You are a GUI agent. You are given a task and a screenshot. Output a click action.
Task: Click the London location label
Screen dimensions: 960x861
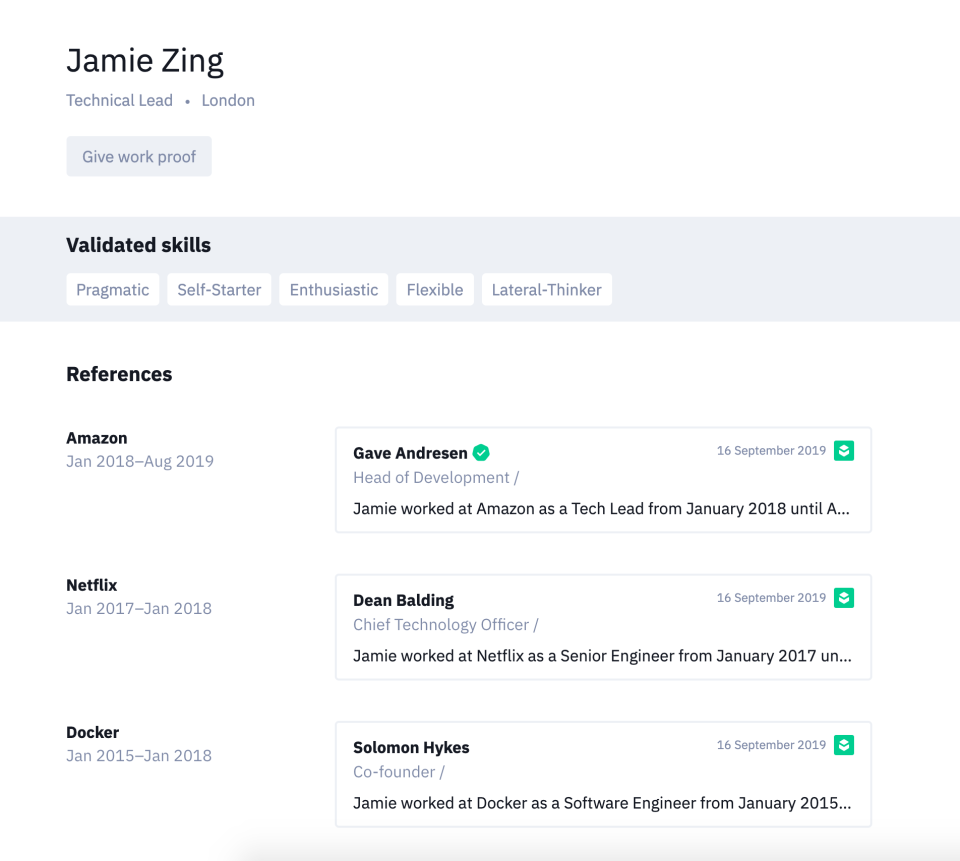click(228, 100)
